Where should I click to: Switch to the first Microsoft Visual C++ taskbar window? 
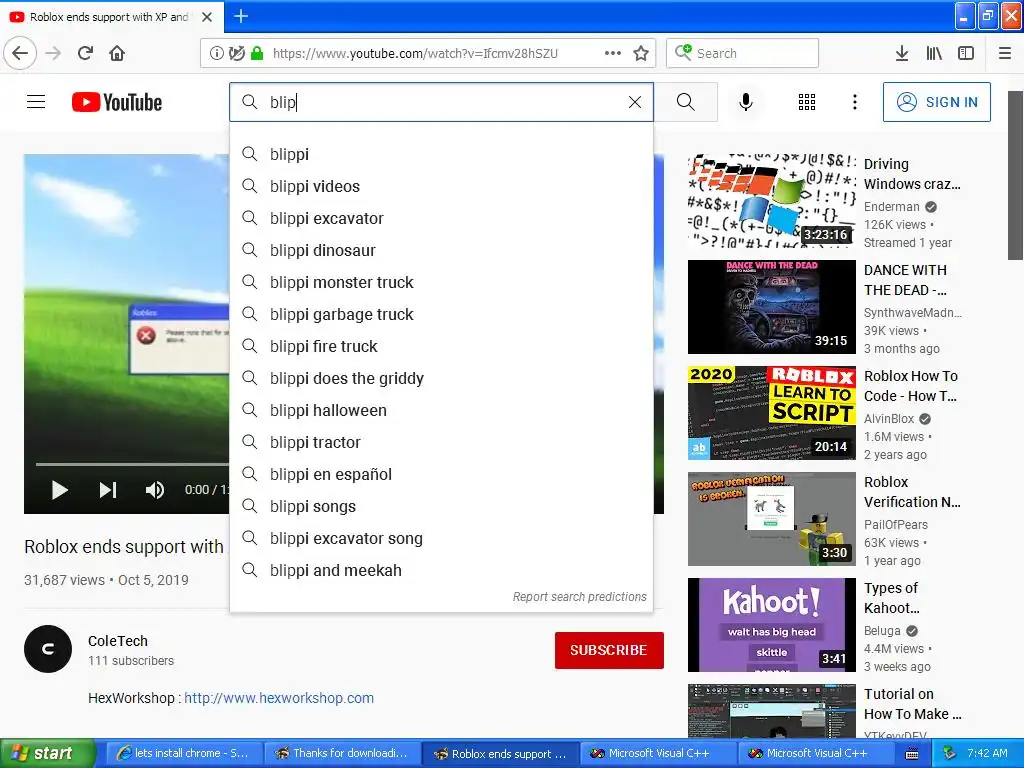click(x=658, y=753)
